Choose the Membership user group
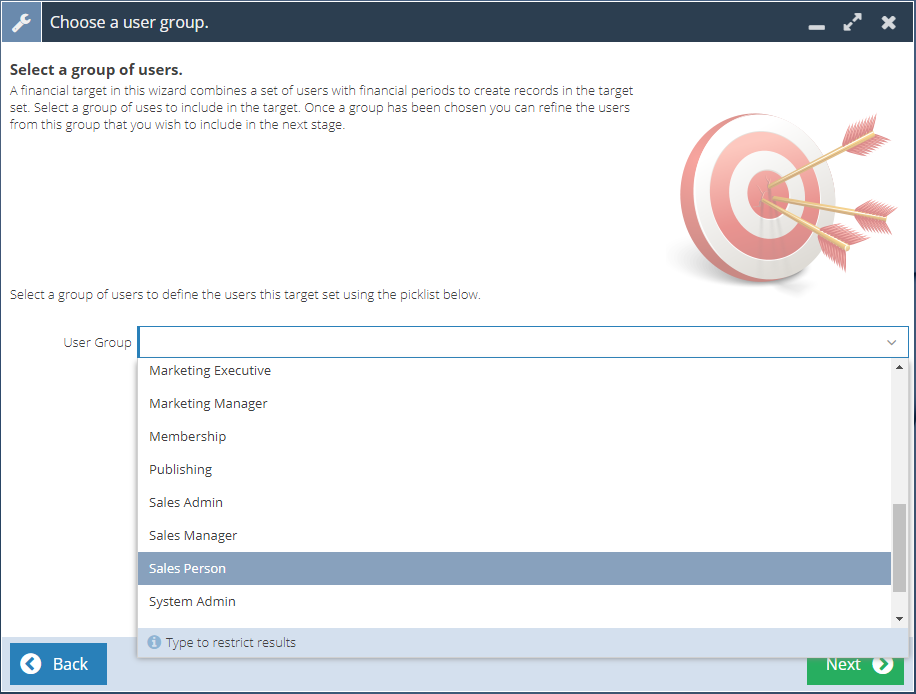916x694 pixels. [514, 436]
